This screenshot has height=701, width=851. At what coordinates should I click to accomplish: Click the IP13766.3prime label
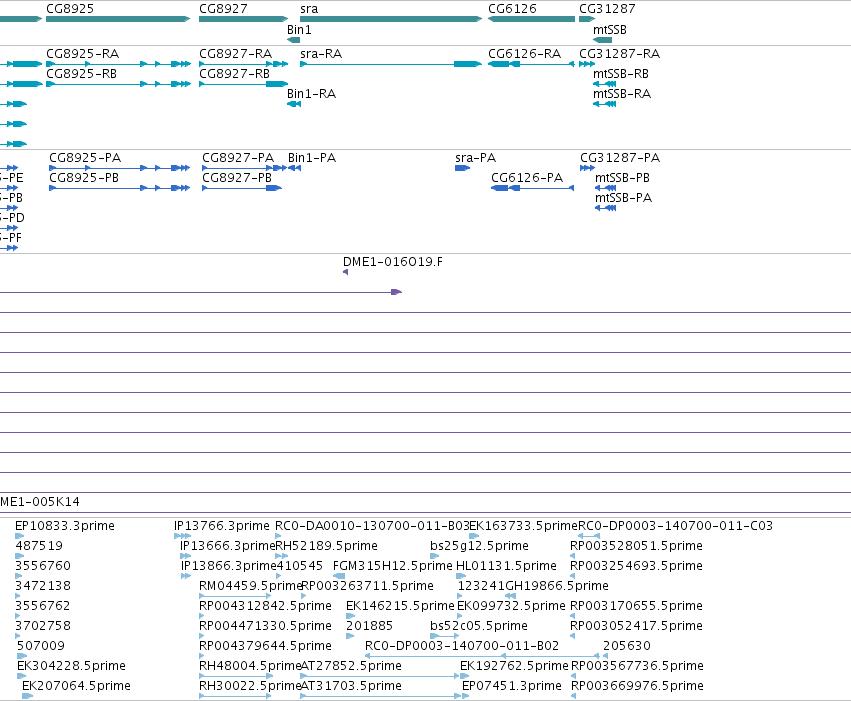(x=222, y=526)
